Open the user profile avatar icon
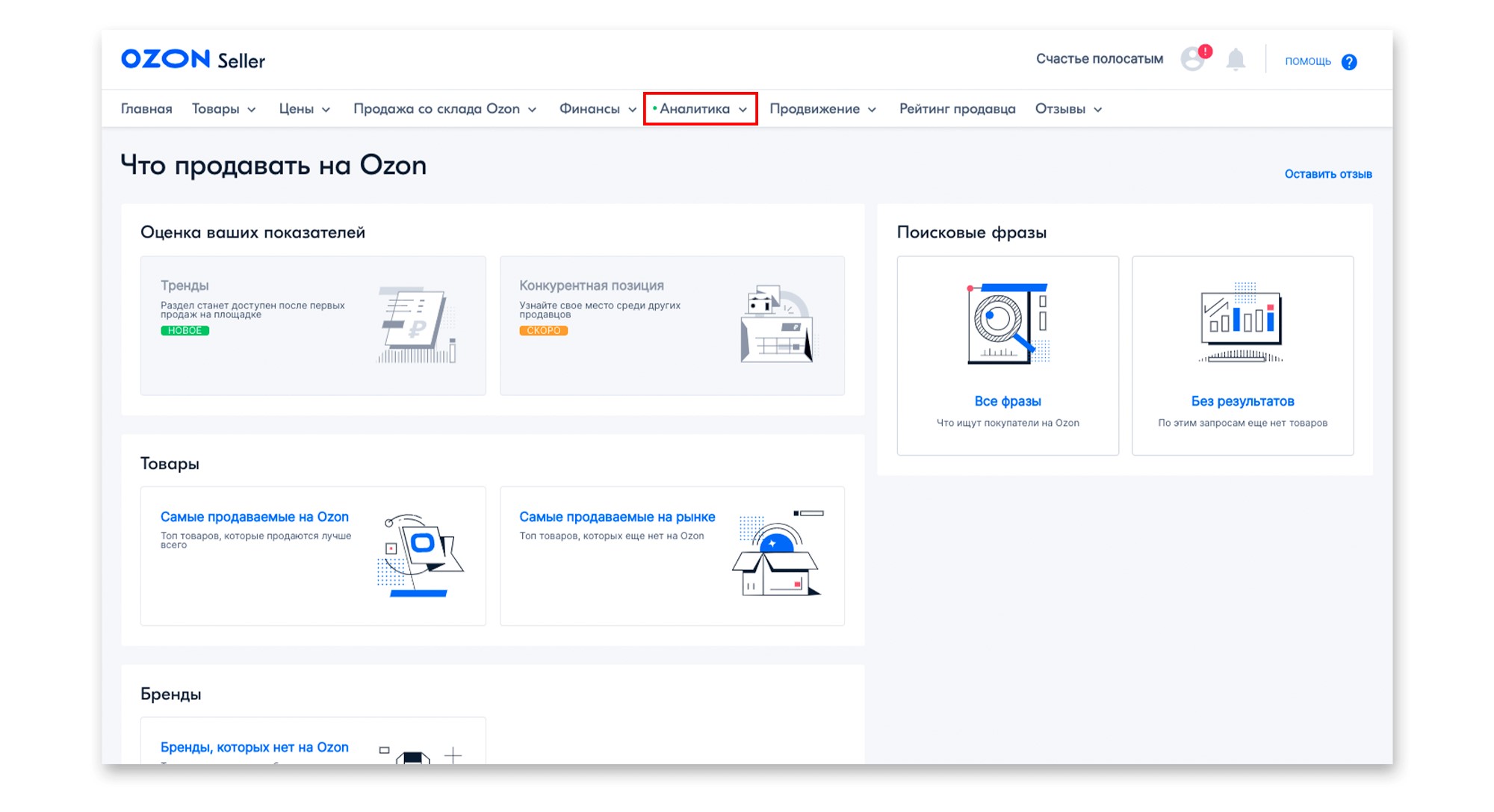The width and height of the screenshot is (1494, 812). tap(1194, 58)
